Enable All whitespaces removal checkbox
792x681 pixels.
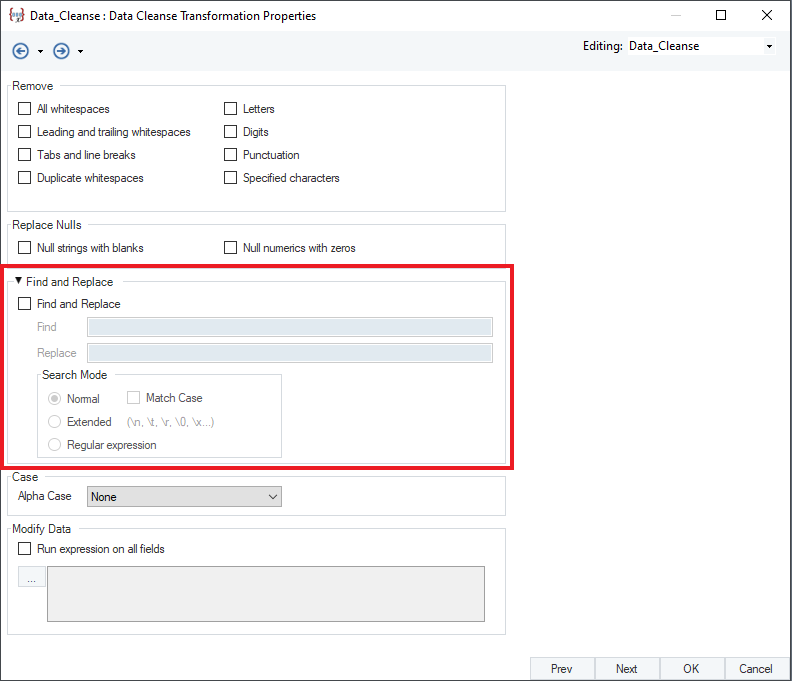(25, 109)
